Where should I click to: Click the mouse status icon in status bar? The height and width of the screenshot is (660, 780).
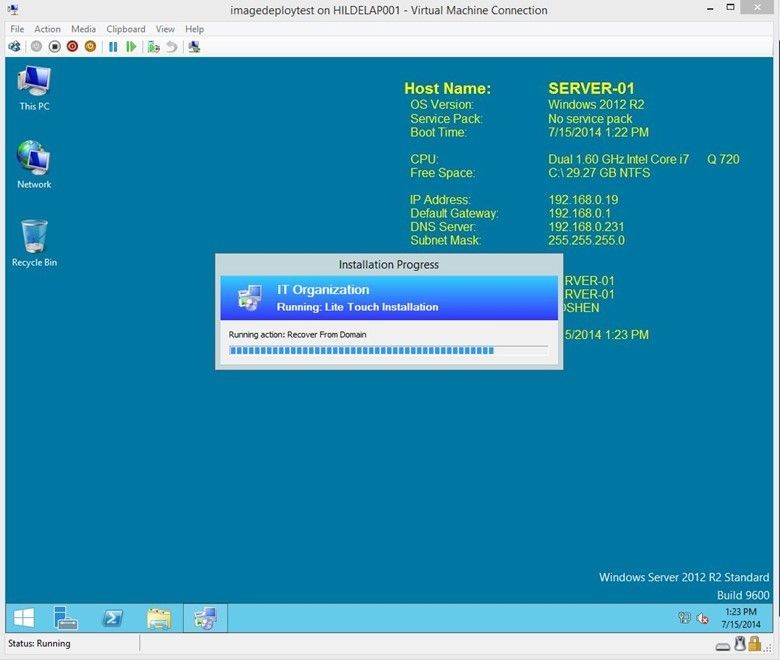[x=740, y=644]
